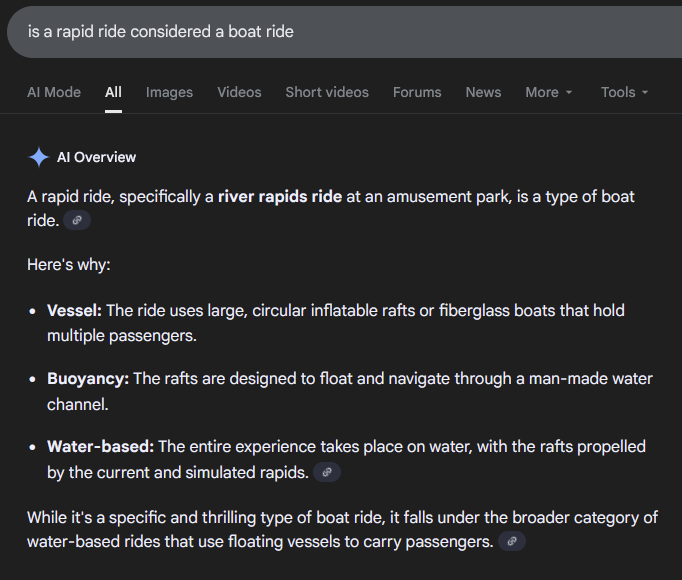The width and height of the screenshot is (682, 580).
Task: Click the AI Overview heading label
Action: coord(96,157)
